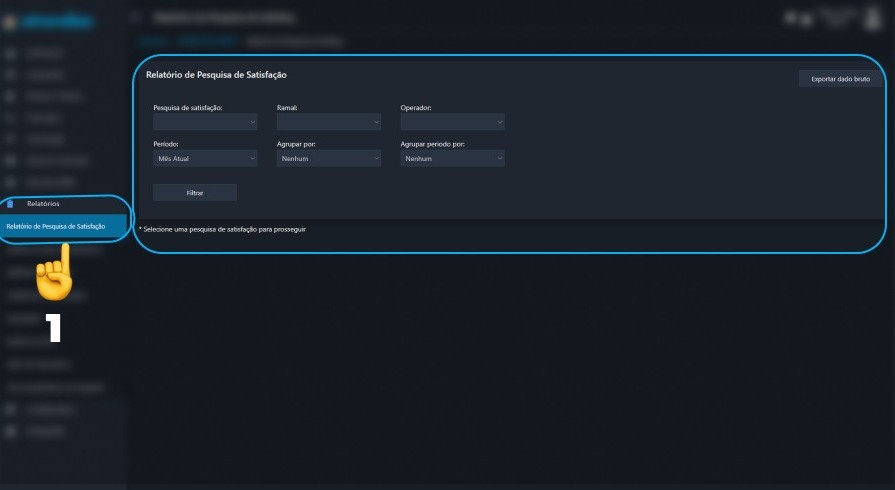Viewport: 895px width, 490px height.
Task: Click the note 'Selecione uma pesquisa de satisfação para prosseguir'
Action: coord(223,229)
